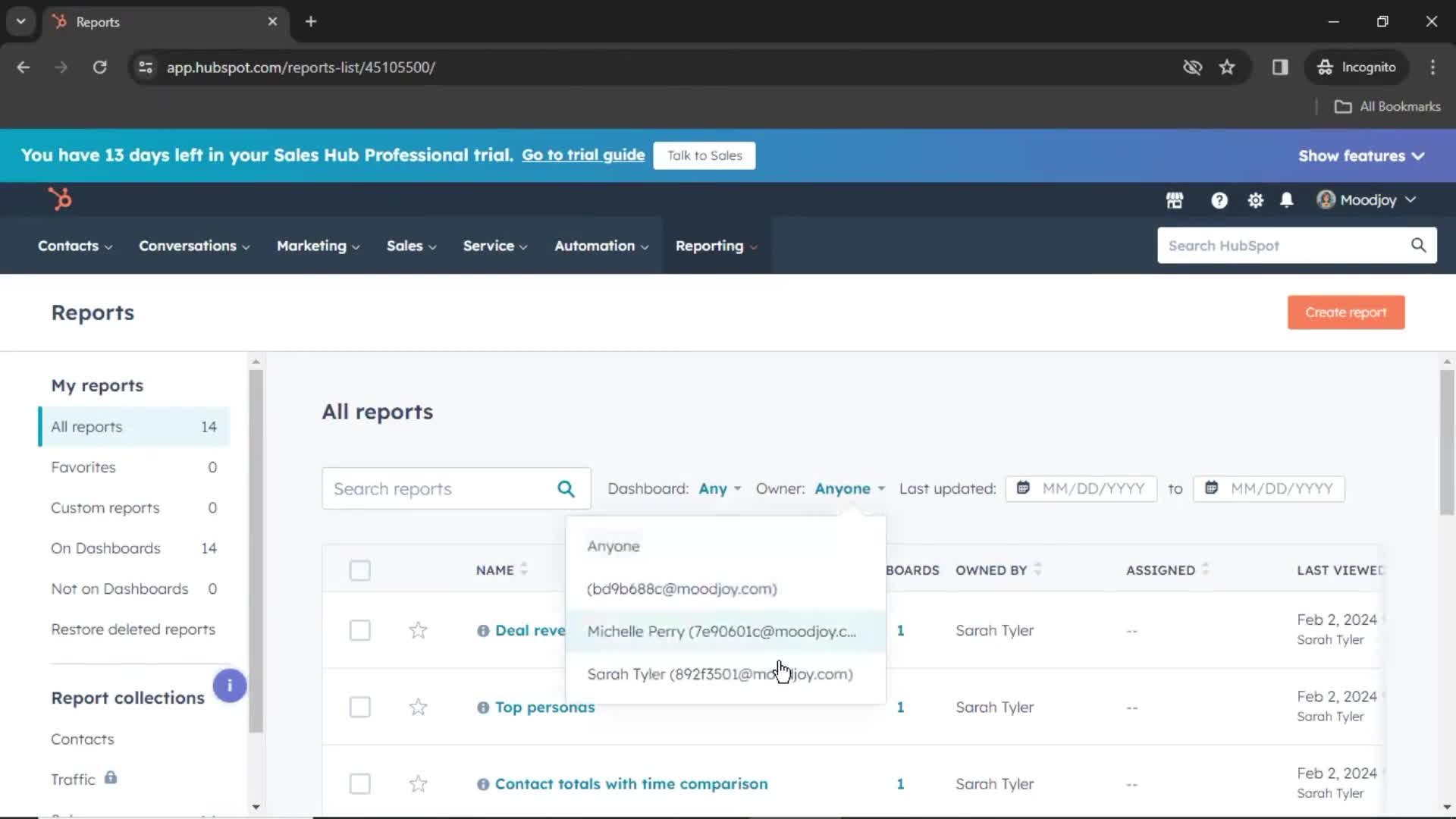Expand the Marketing navigation menu

coord(318,246)
